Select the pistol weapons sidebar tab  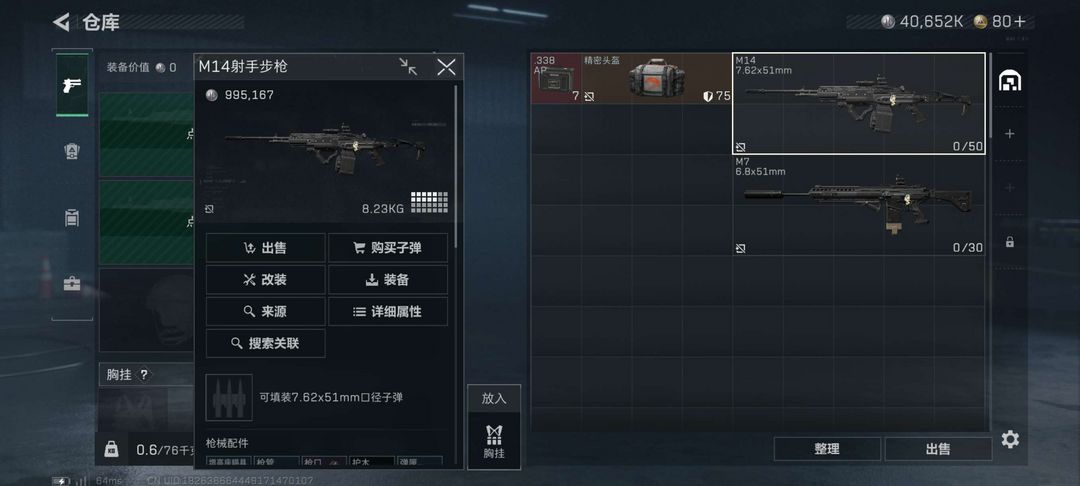tap(72, 85)
